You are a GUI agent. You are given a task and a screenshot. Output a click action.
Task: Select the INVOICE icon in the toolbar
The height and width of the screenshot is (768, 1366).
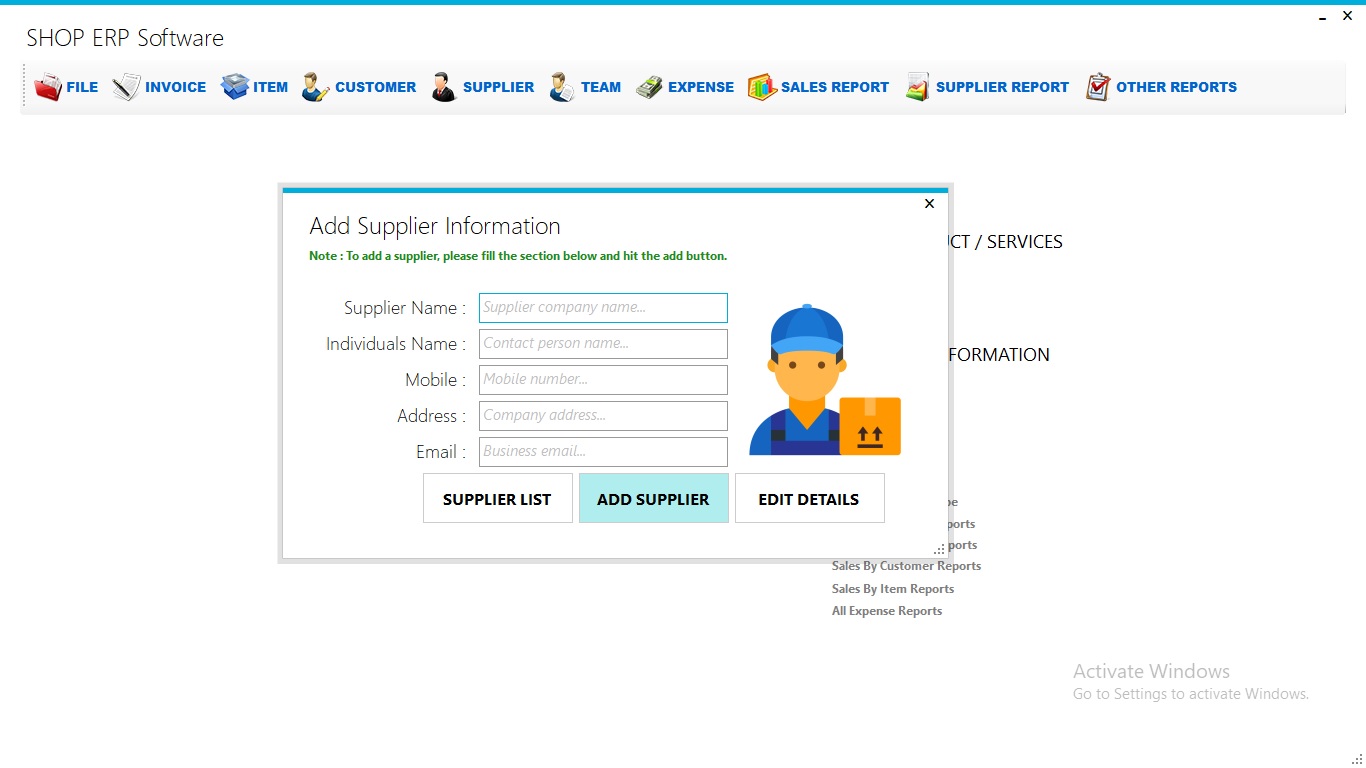(x=126, y=87)
